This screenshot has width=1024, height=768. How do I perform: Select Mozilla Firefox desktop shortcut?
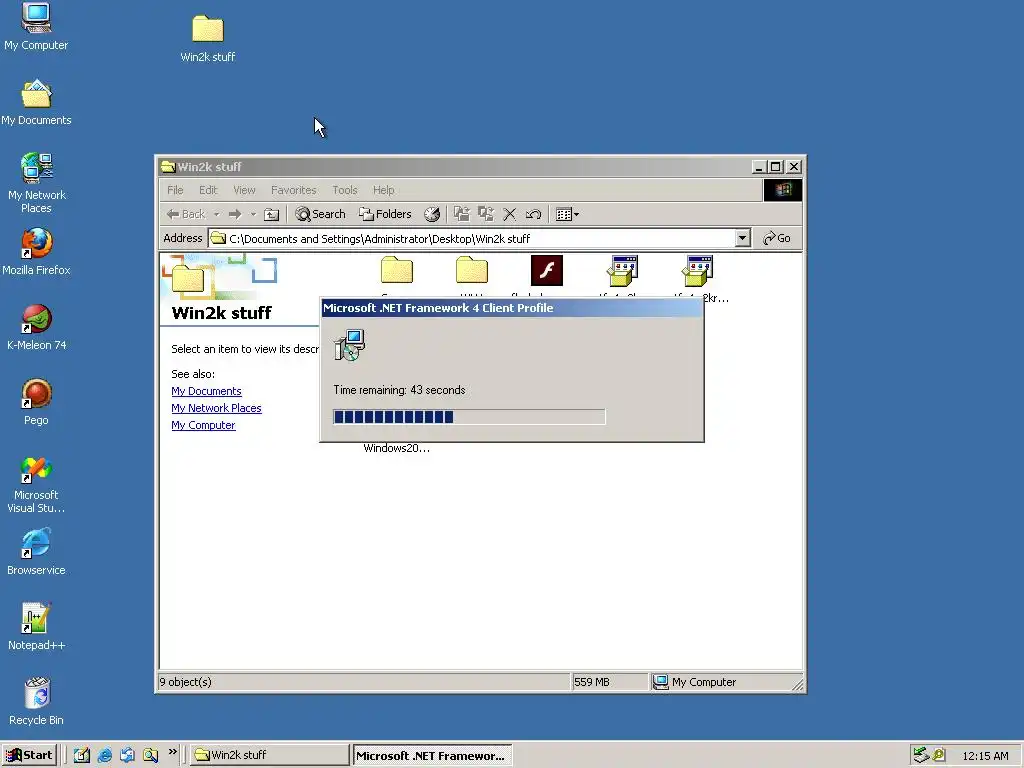(x=36, y=252)
